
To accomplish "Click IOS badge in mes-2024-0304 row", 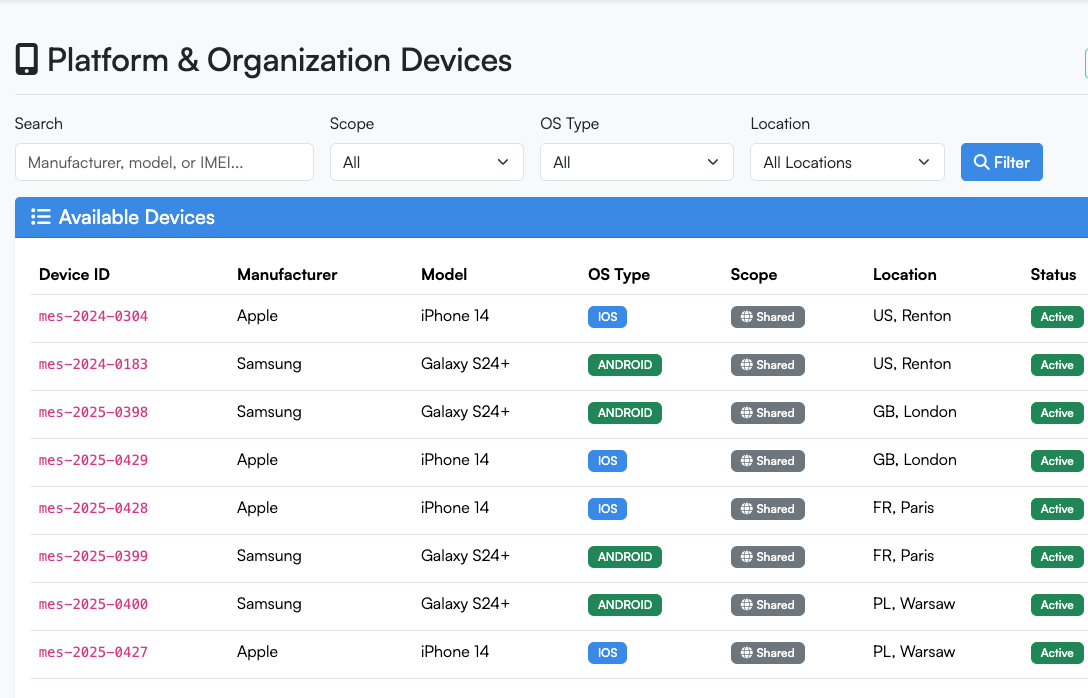I will (607, 317).
